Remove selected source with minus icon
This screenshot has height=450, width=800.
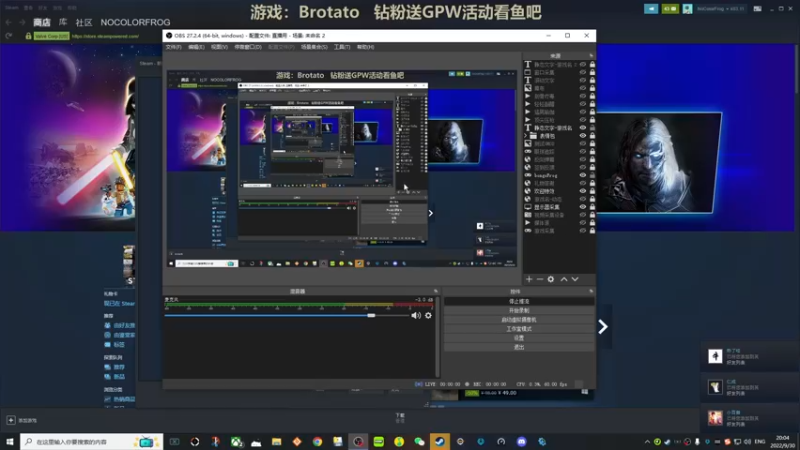(540, 279)
